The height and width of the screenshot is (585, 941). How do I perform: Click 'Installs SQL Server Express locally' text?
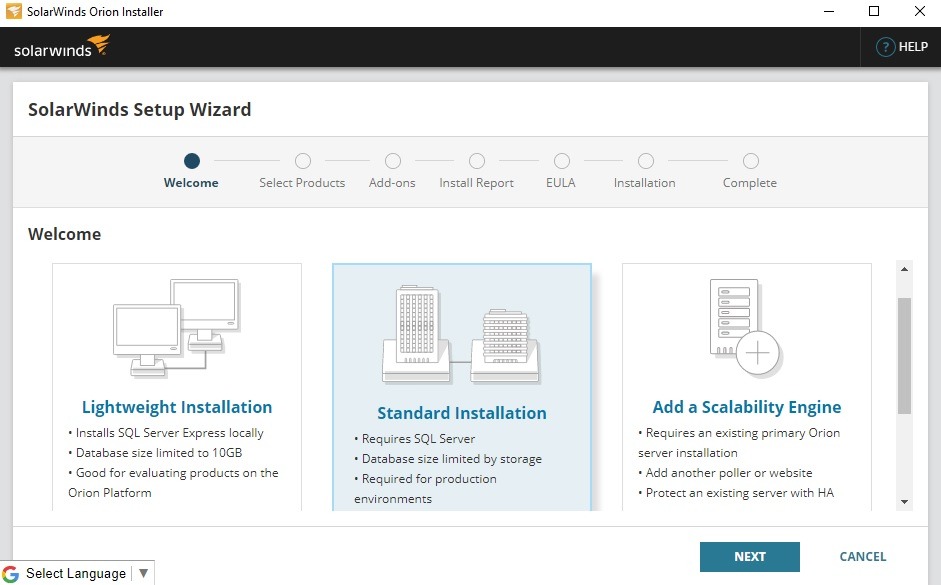point(169,433)
